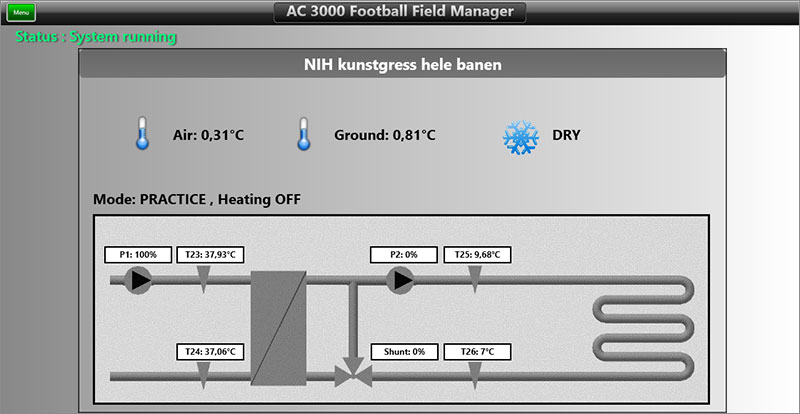Click the T25 sensor triangle marker
Viewport: 800px width, 414px height.
coord(475,280)
